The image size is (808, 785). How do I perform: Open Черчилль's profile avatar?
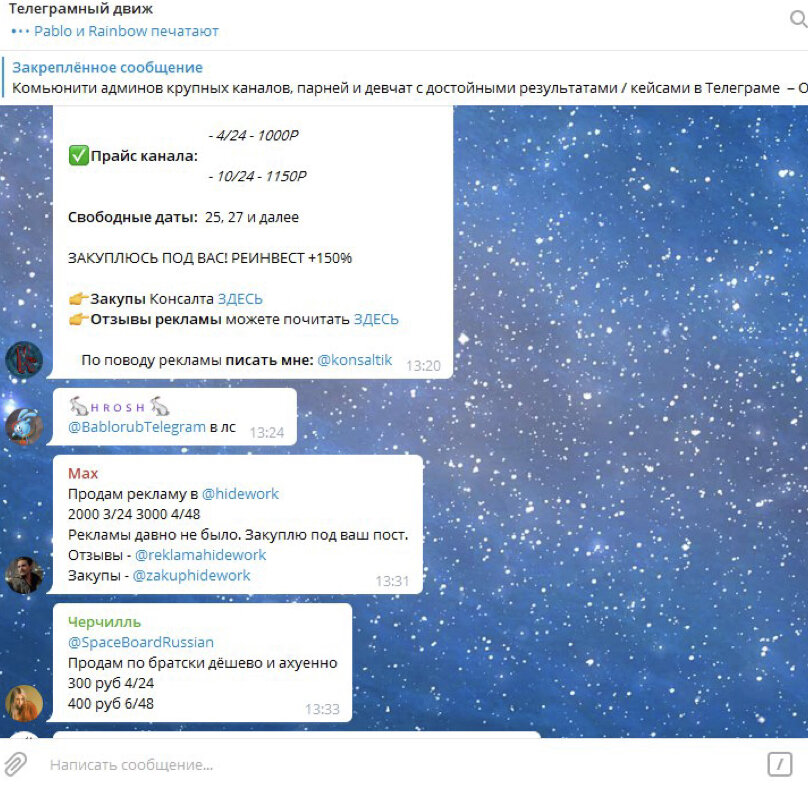tap(24, 703)
